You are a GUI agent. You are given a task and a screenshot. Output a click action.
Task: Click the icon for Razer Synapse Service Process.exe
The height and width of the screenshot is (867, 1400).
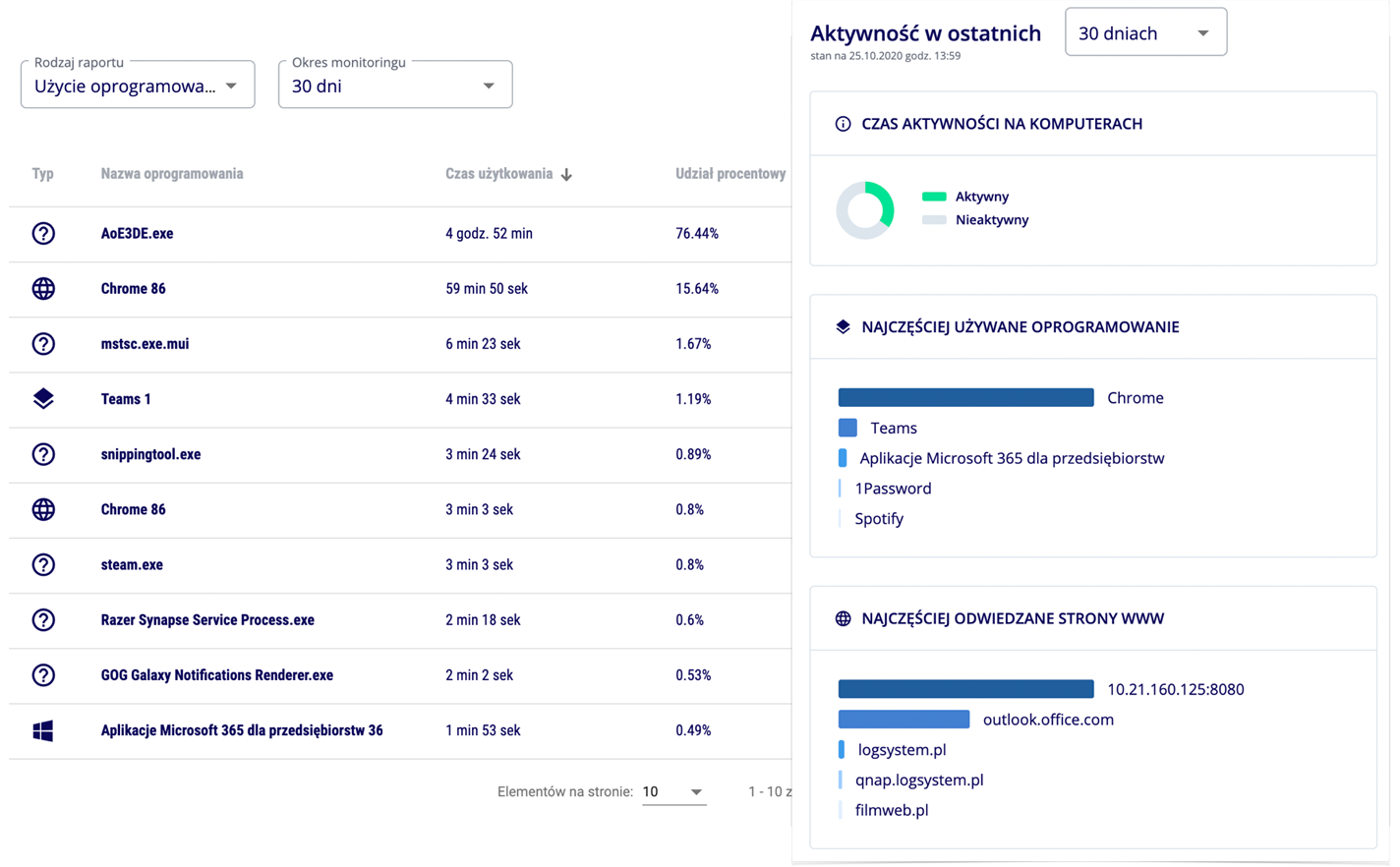click(x=43, y=619)
